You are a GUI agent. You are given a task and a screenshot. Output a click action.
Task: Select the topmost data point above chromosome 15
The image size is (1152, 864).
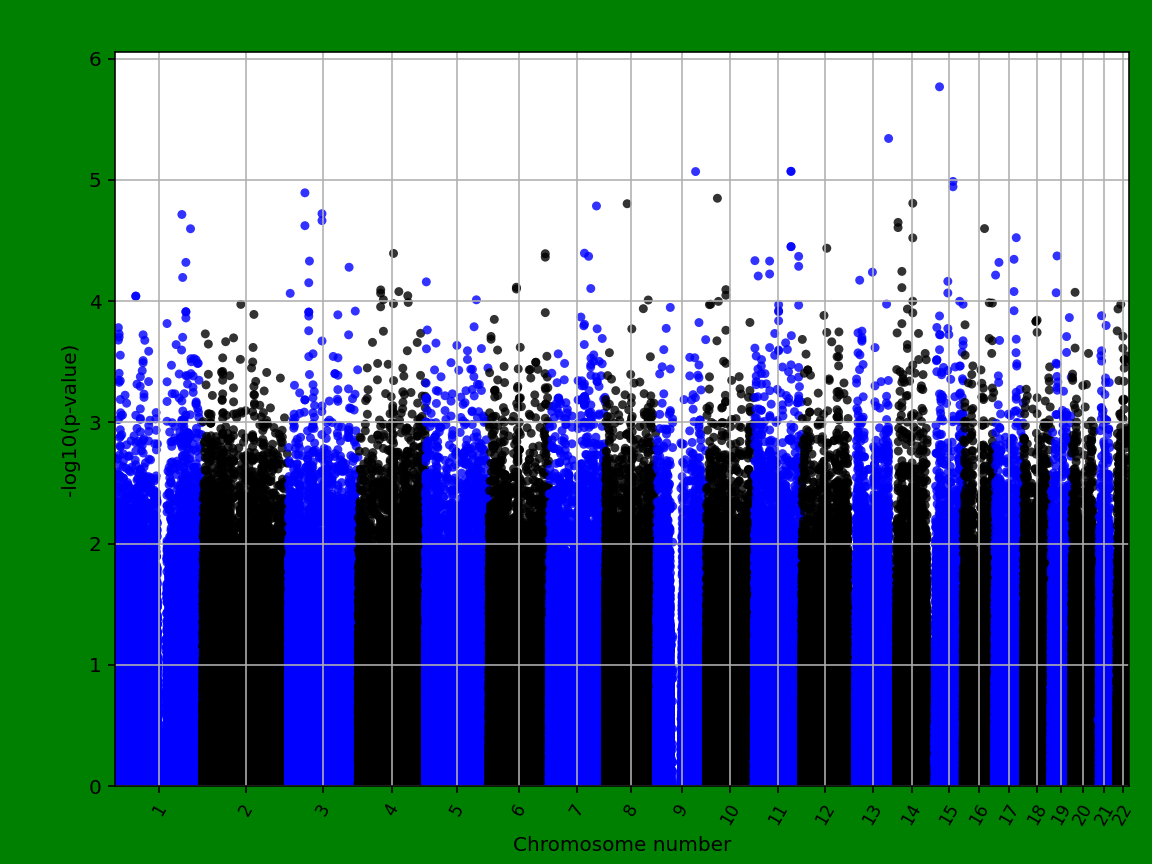(938, 86)
